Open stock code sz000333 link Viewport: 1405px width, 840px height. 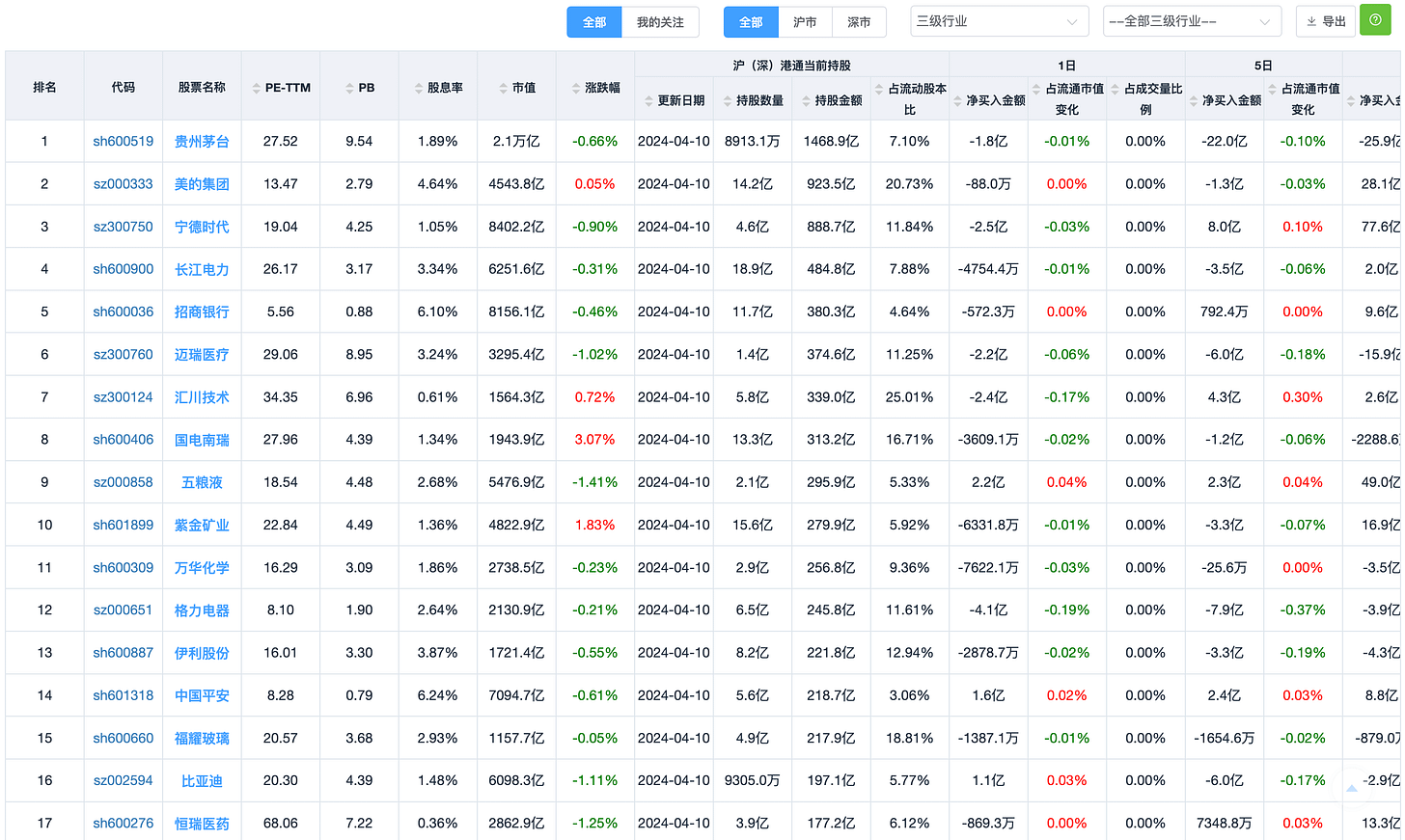pyautogui.click(x=124, y=184)
